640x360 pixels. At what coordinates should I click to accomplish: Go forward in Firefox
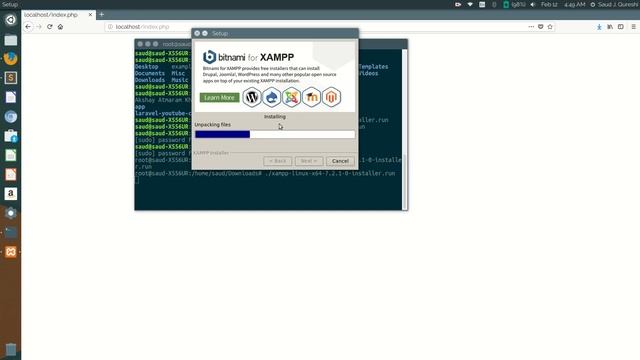39,27
